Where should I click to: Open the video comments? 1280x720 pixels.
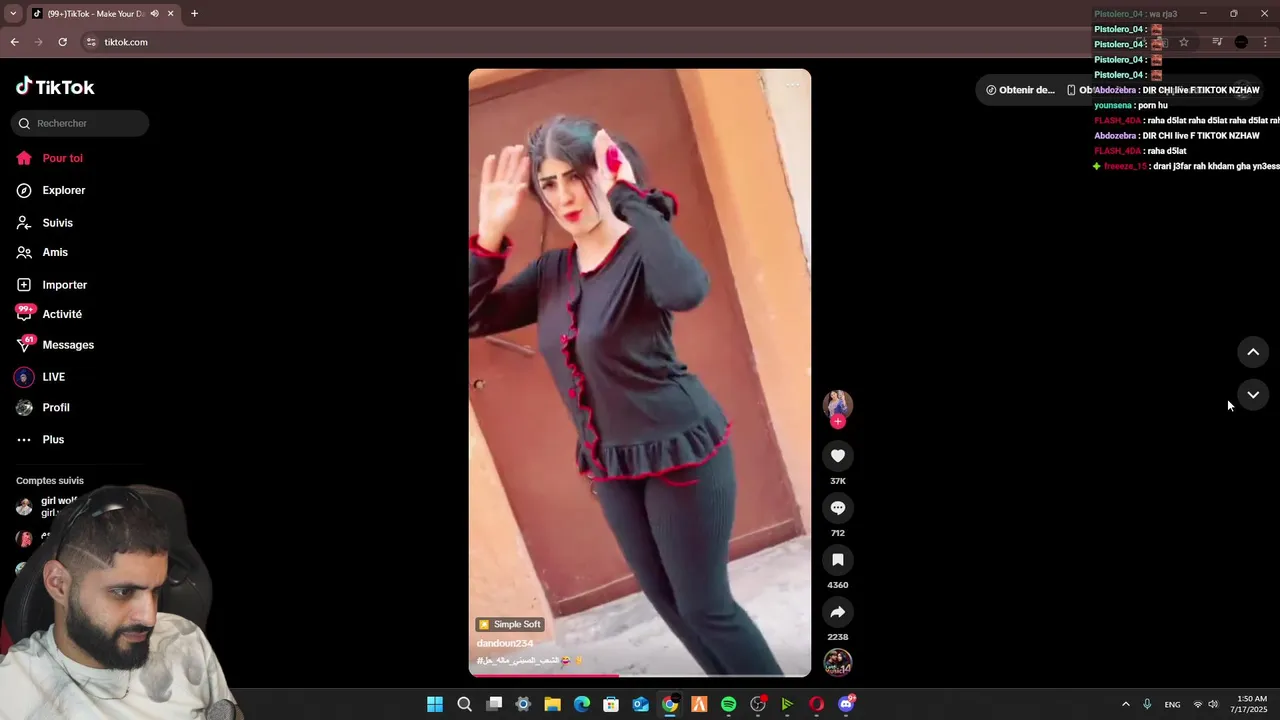(838, 508)
